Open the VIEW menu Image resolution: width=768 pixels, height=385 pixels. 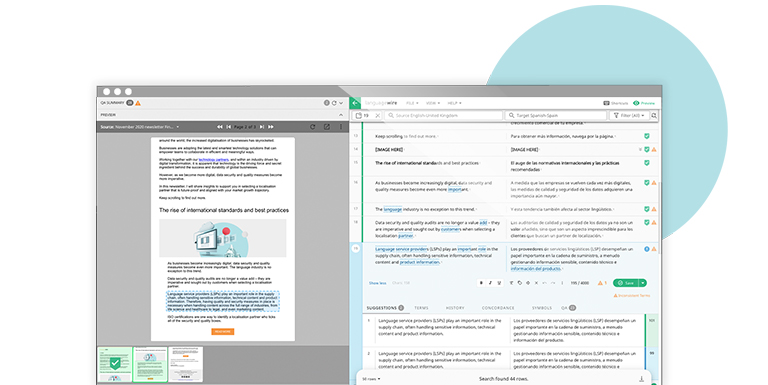coord(432,103)
